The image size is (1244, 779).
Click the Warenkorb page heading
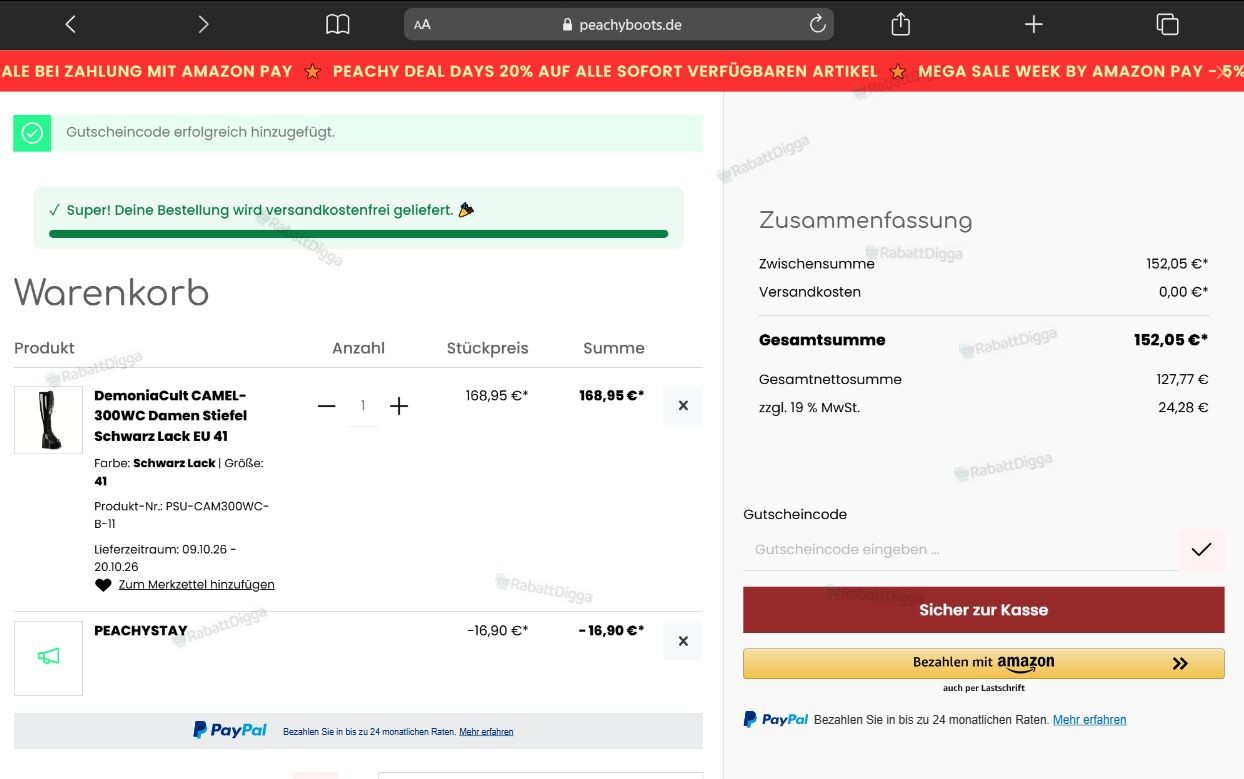pyautogui.click(x=112, y=293)
